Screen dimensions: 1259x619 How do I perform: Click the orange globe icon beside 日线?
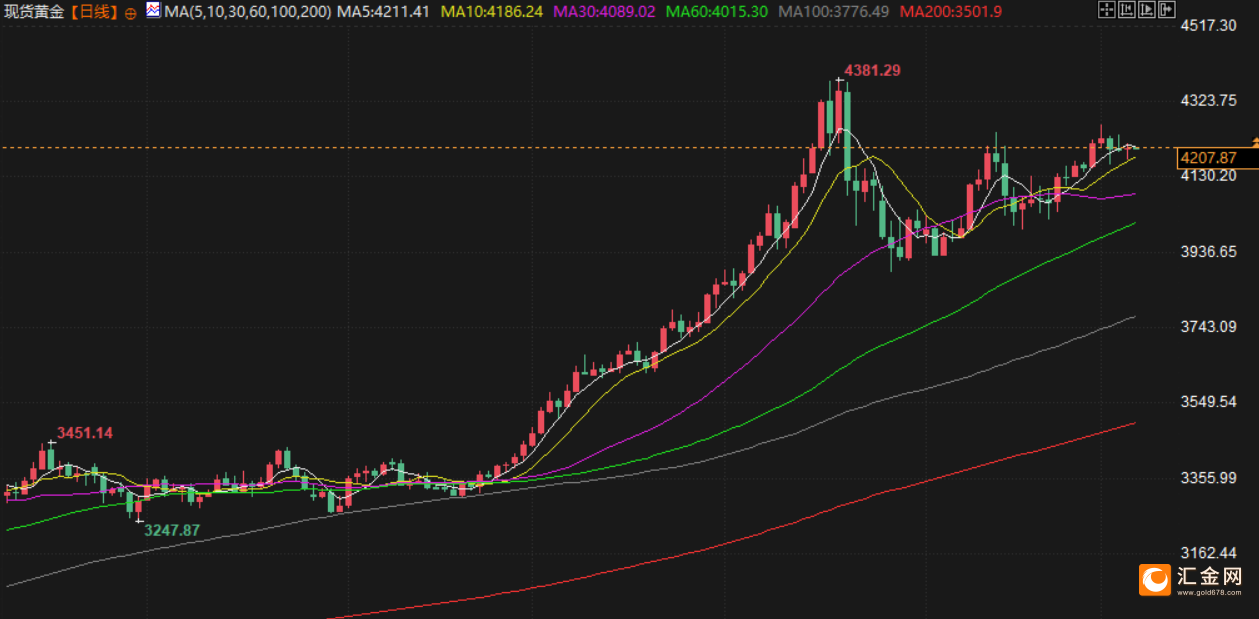pyautogui.click(x=130, y=13)
